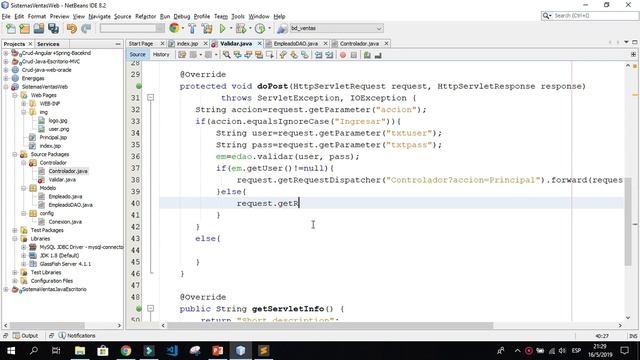640x360 pixels.
Task: Open the Run Project dropdown arrow
Action: coord(231,28)
